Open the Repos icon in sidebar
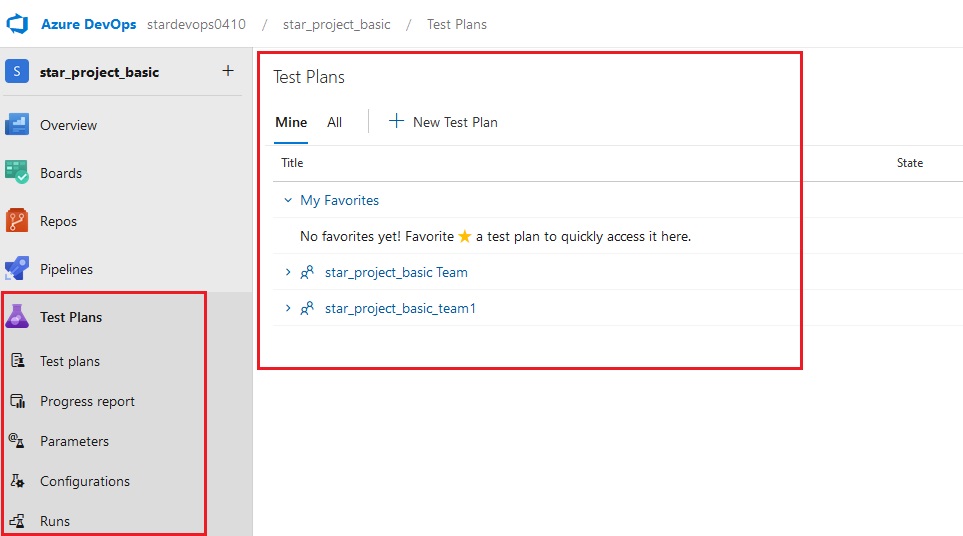The image size is (963, 536). pyautogui.click(x=17, y=220)
